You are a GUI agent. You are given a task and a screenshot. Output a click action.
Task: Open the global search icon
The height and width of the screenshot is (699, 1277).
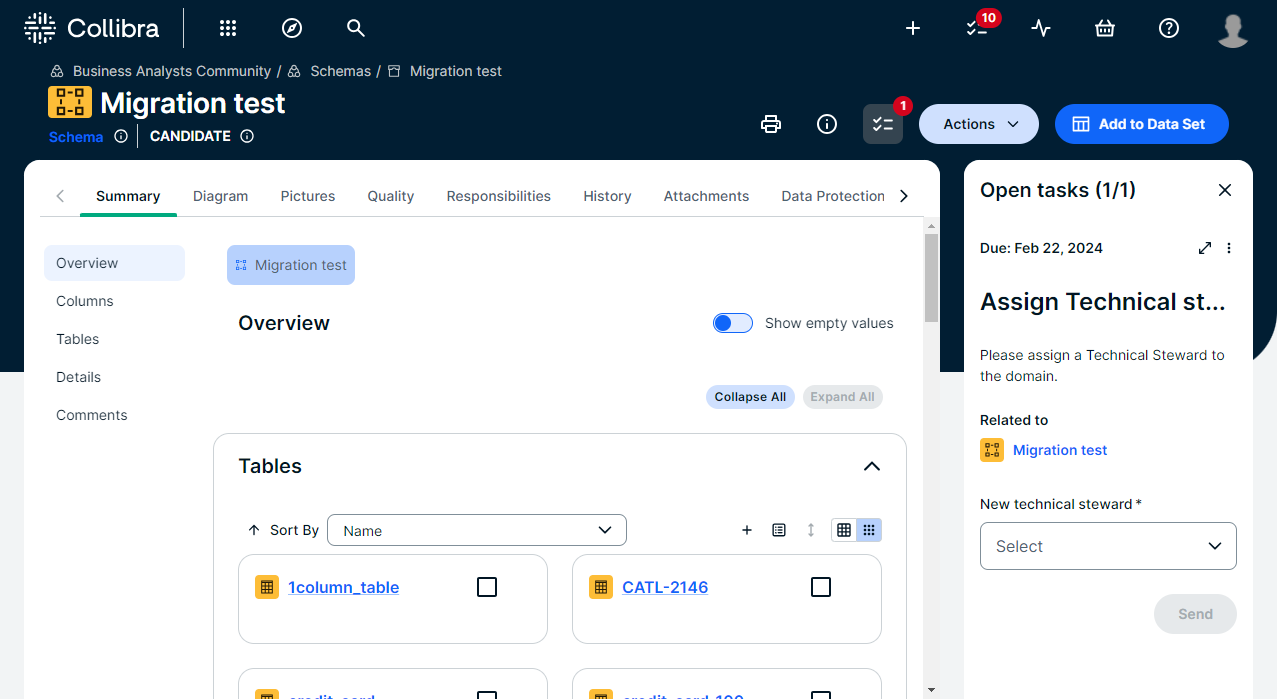pos(356,28)
